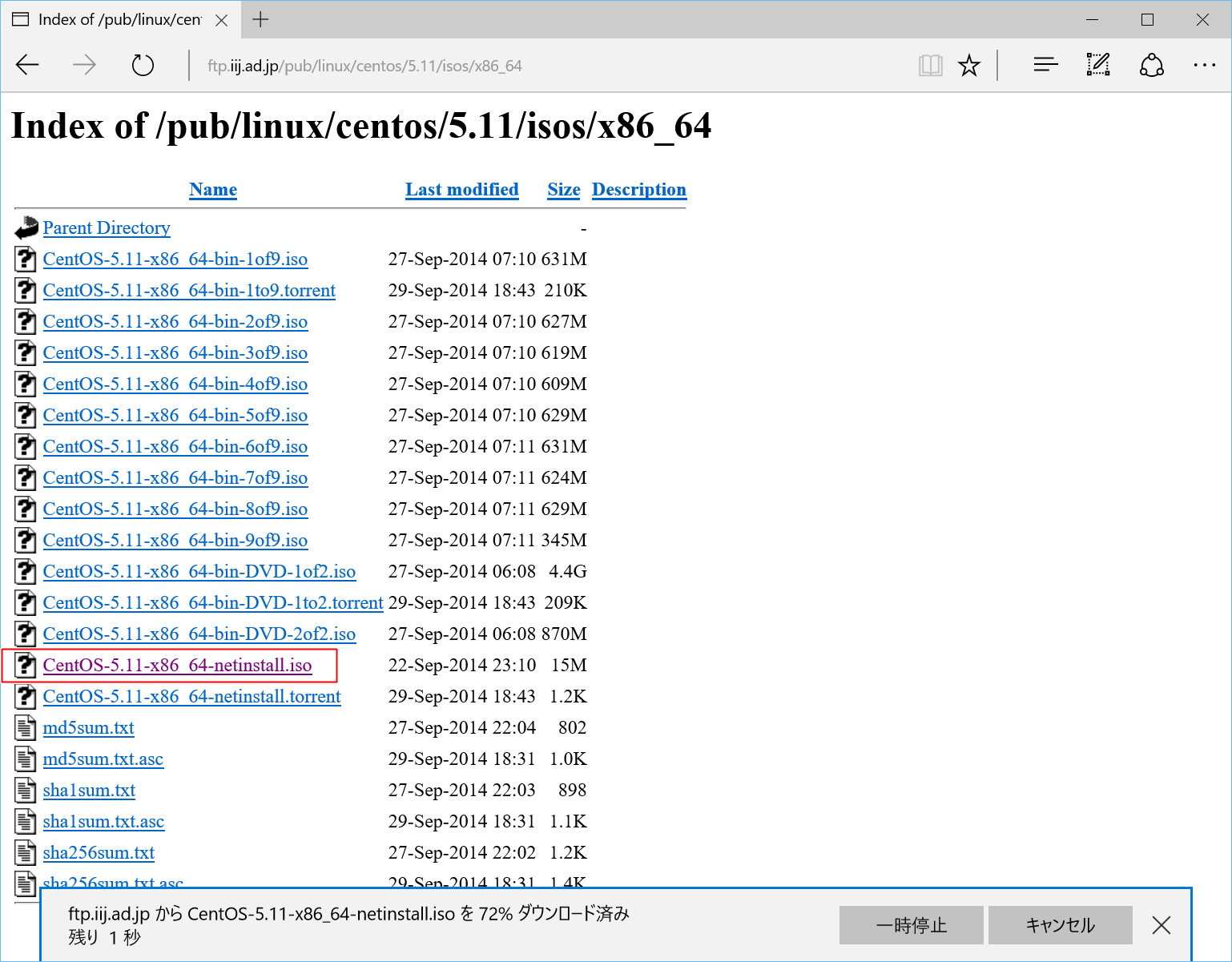The image size is (1232, 962).
Task: Open sha1sum.txt file
Action: click(x=89, y=791)
